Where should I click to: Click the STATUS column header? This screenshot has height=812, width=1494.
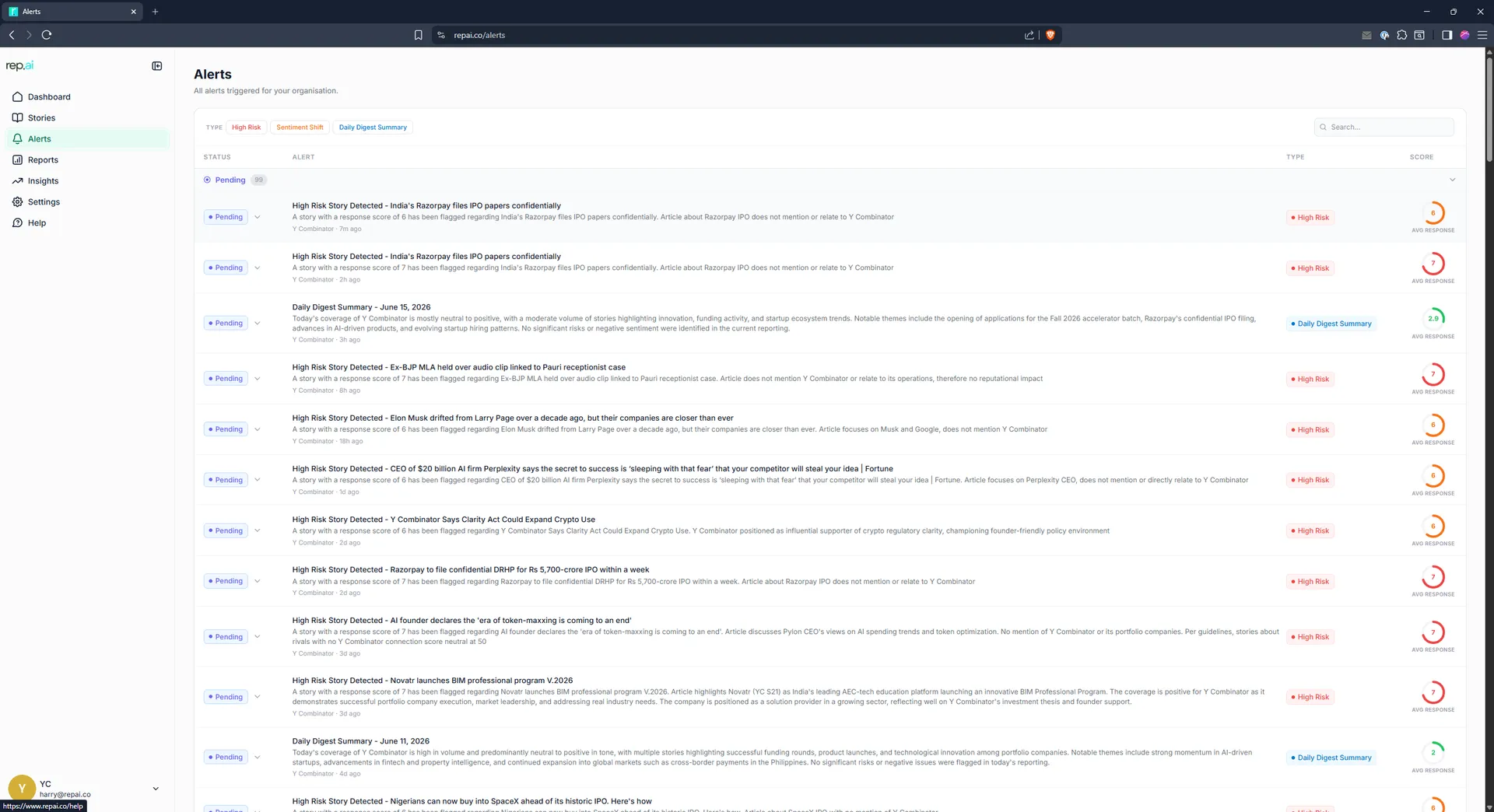tap(217, 157)
